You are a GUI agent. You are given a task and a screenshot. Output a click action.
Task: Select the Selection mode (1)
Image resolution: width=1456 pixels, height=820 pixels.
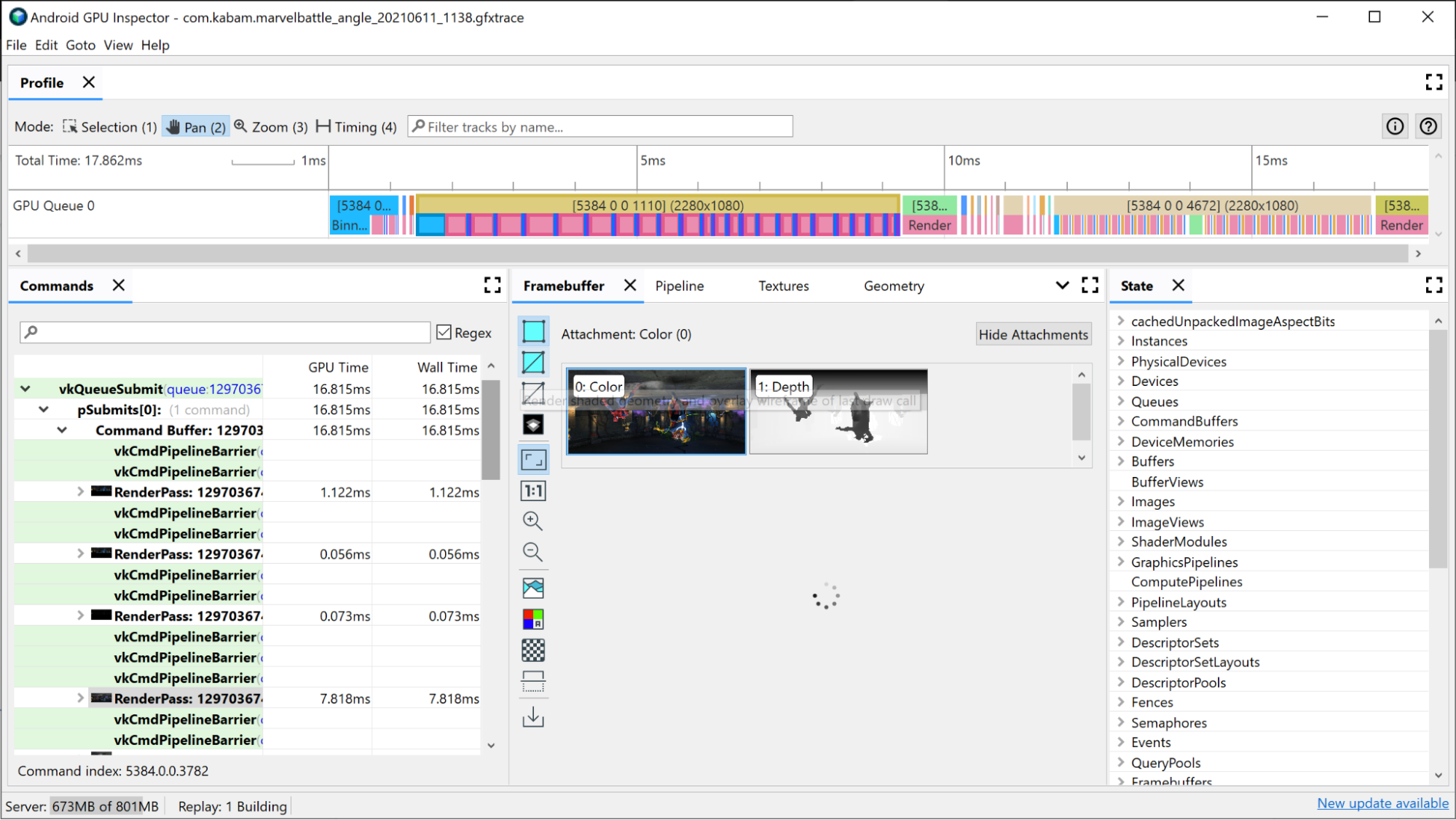[107, 126]
